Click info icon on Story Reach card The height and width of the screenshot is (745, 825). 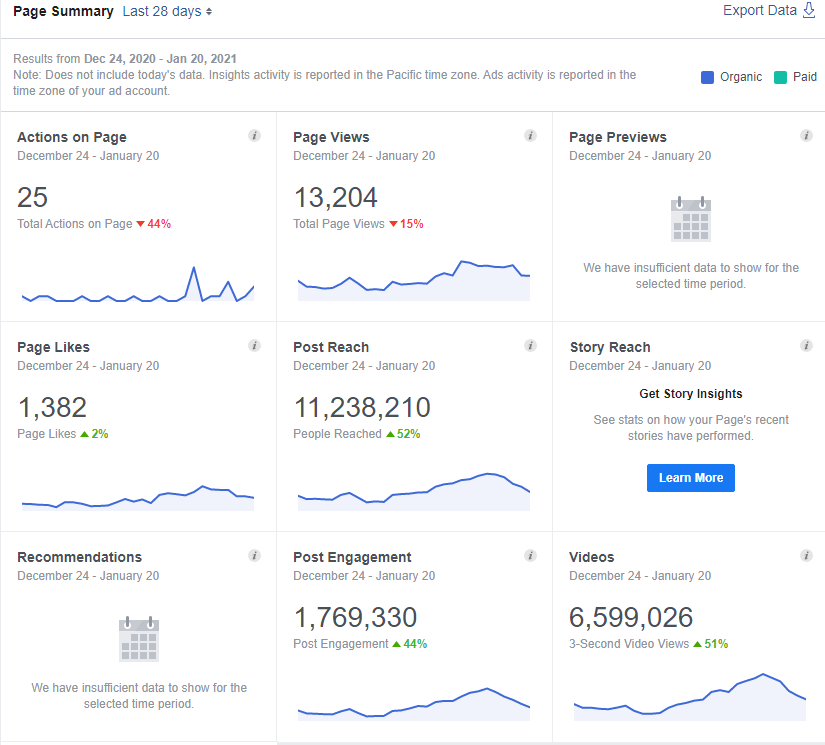(x=806, y=346)
